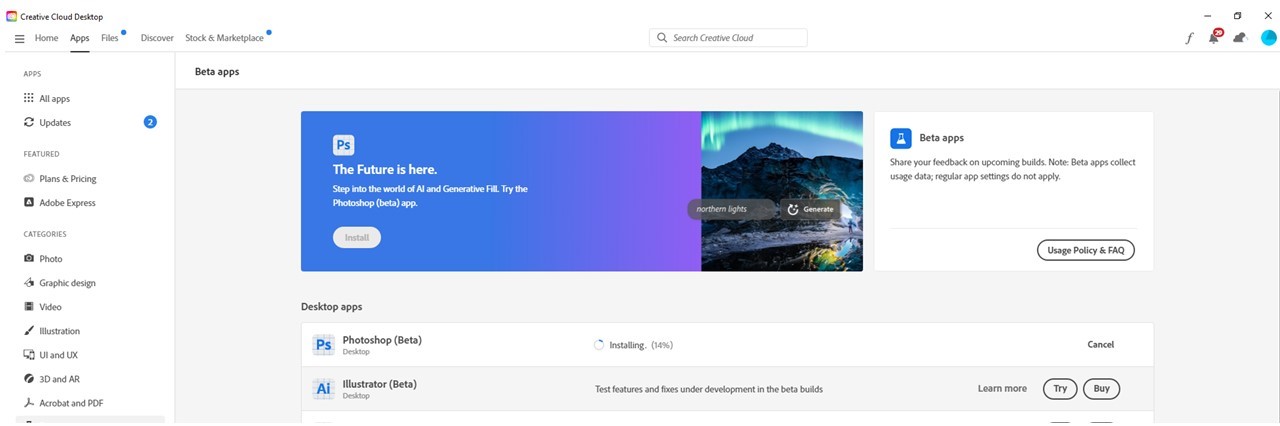Image resolution: width=1280 pixels, height=426 pixels.
Task: Click the Illustration brush icon
Action: 29,330
